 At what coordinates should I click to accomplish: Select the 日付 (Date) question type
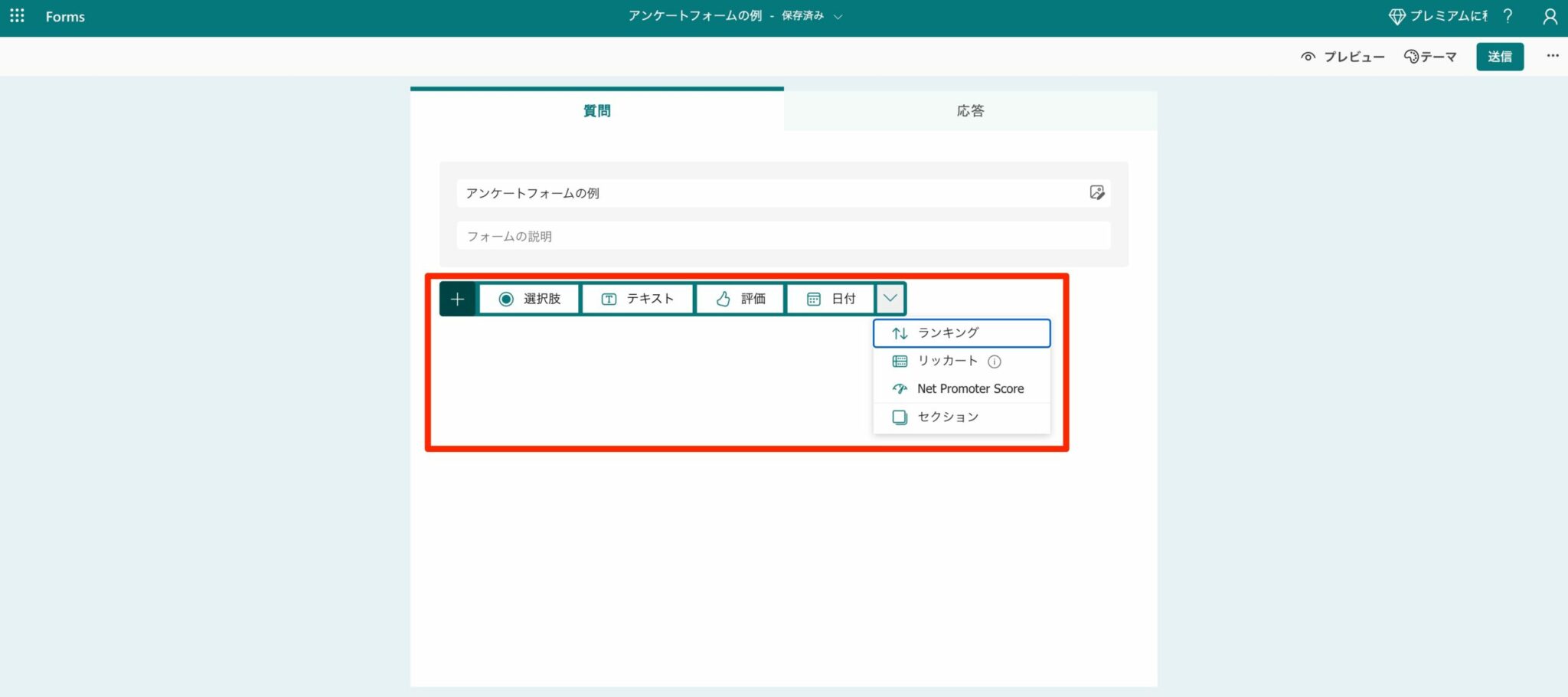tap(831, 299)
